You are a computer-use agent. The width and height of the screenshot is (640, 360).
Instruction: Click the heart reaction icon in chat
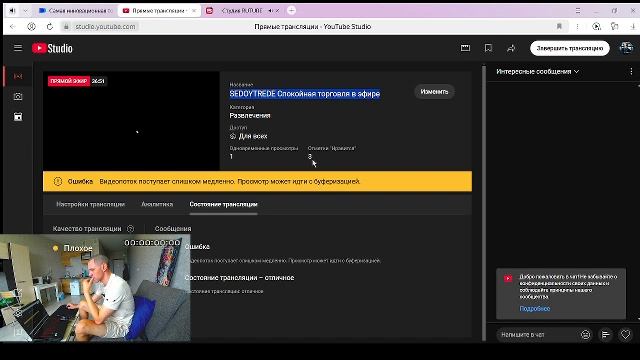[625, 335]
